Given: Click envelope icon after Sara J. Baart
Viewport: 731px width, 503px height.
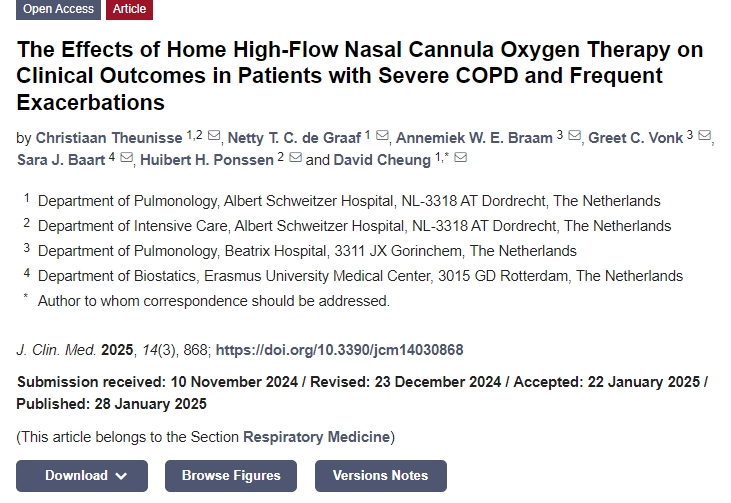Looking at the screenshot, I should click(x=126, y=159).
